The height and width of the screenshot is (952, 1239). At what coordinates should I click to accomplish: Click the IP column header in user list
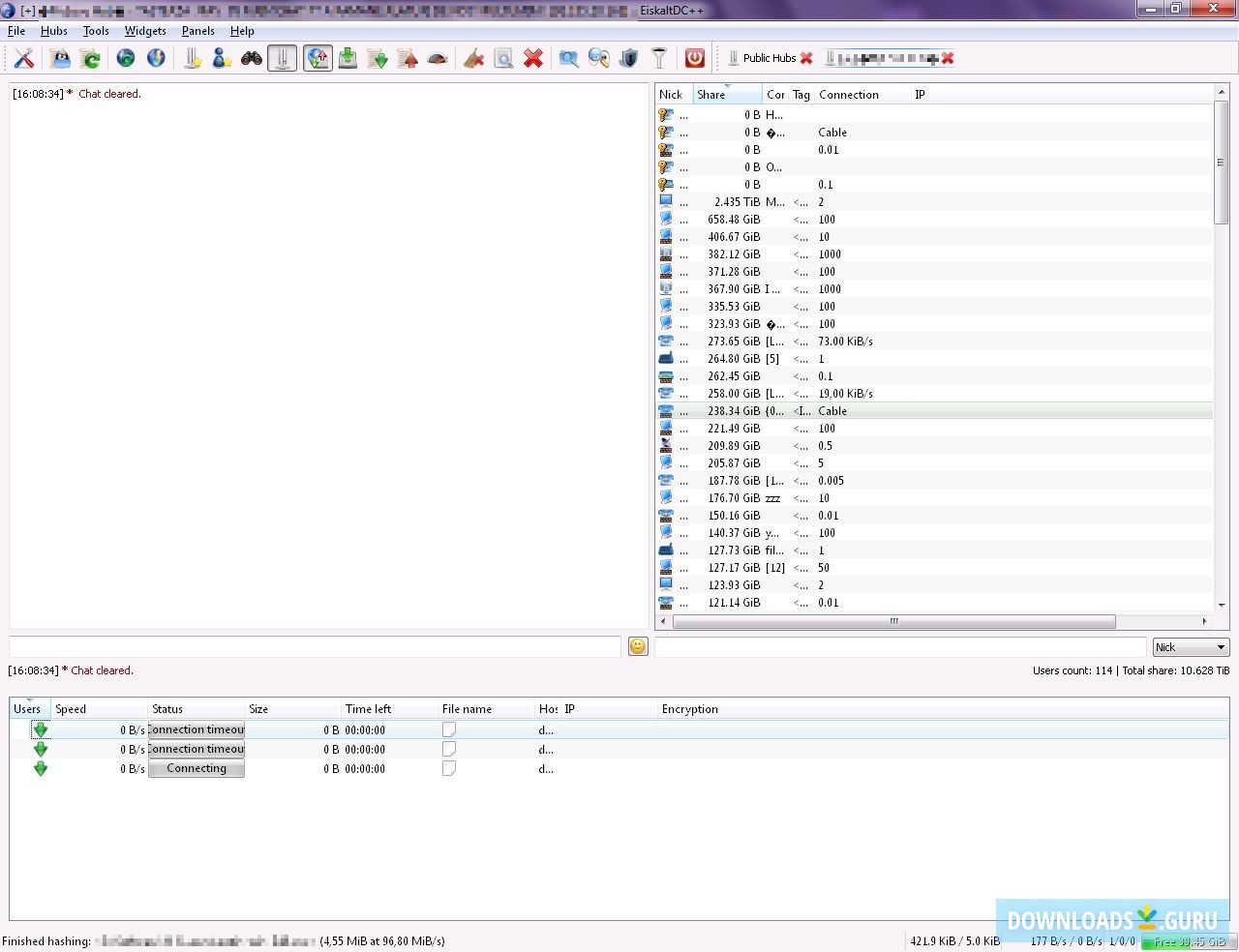[1062, 95]
